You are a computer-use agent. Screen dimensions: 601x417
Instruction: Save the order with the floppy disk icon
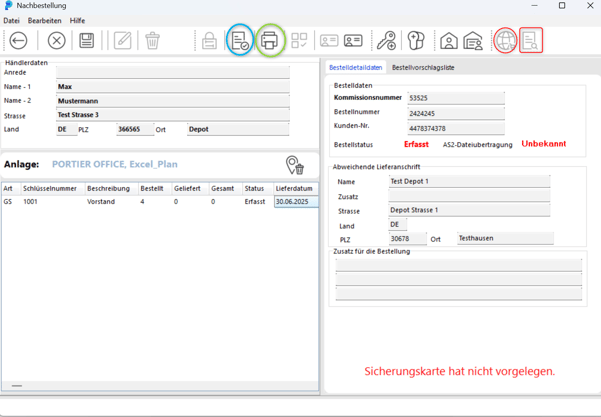click(87, 41)
